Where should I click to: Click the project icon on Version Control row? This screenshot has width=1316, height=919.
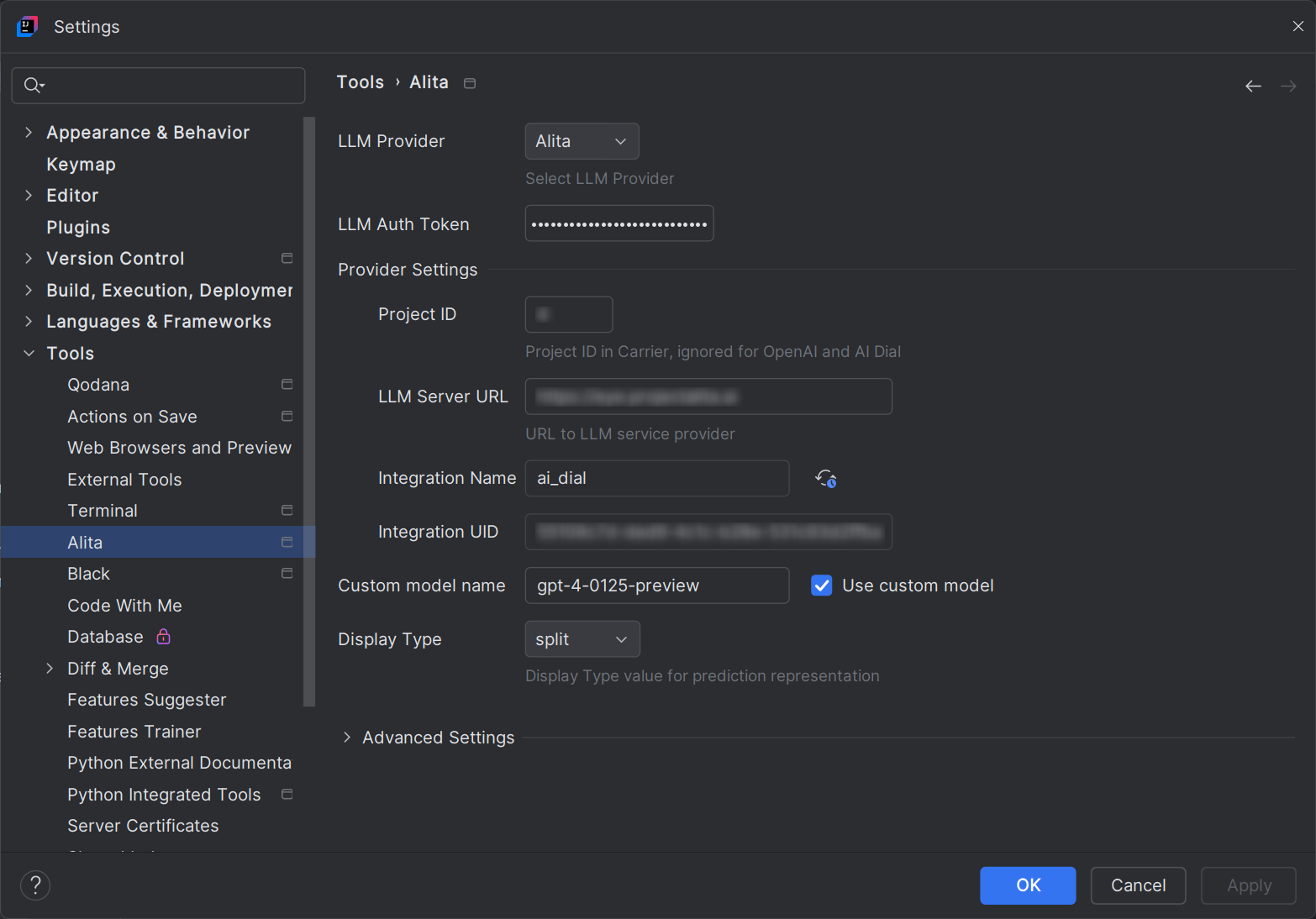pyautogui.click(x=287, y=258)
